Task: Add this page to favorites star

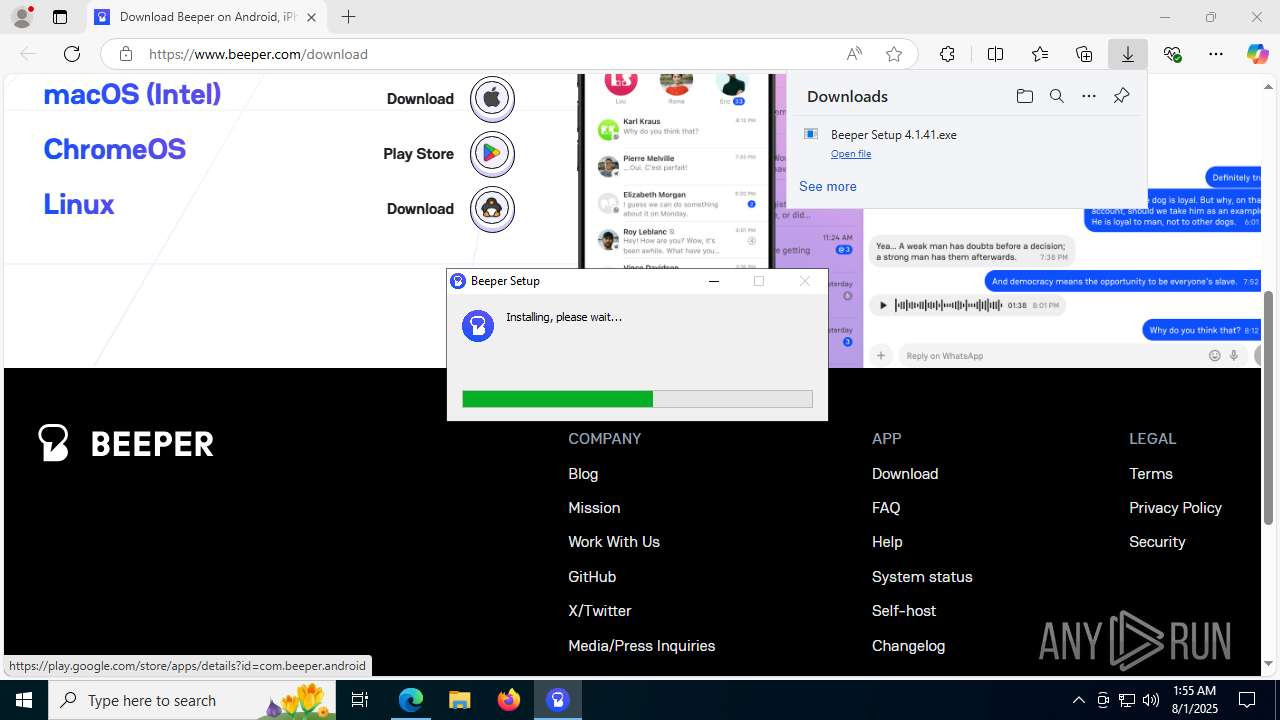Action: point(894,54)
